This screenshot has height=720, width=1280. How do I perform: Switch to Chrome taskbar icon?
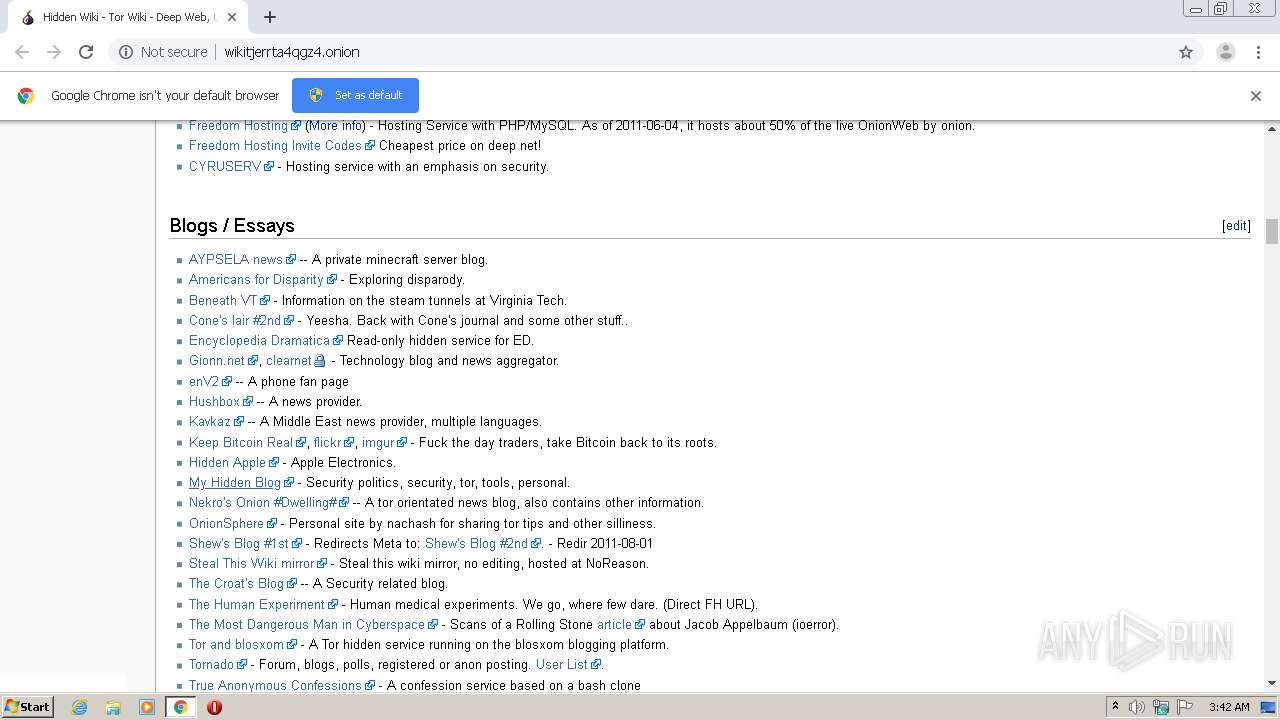point(180,707)
